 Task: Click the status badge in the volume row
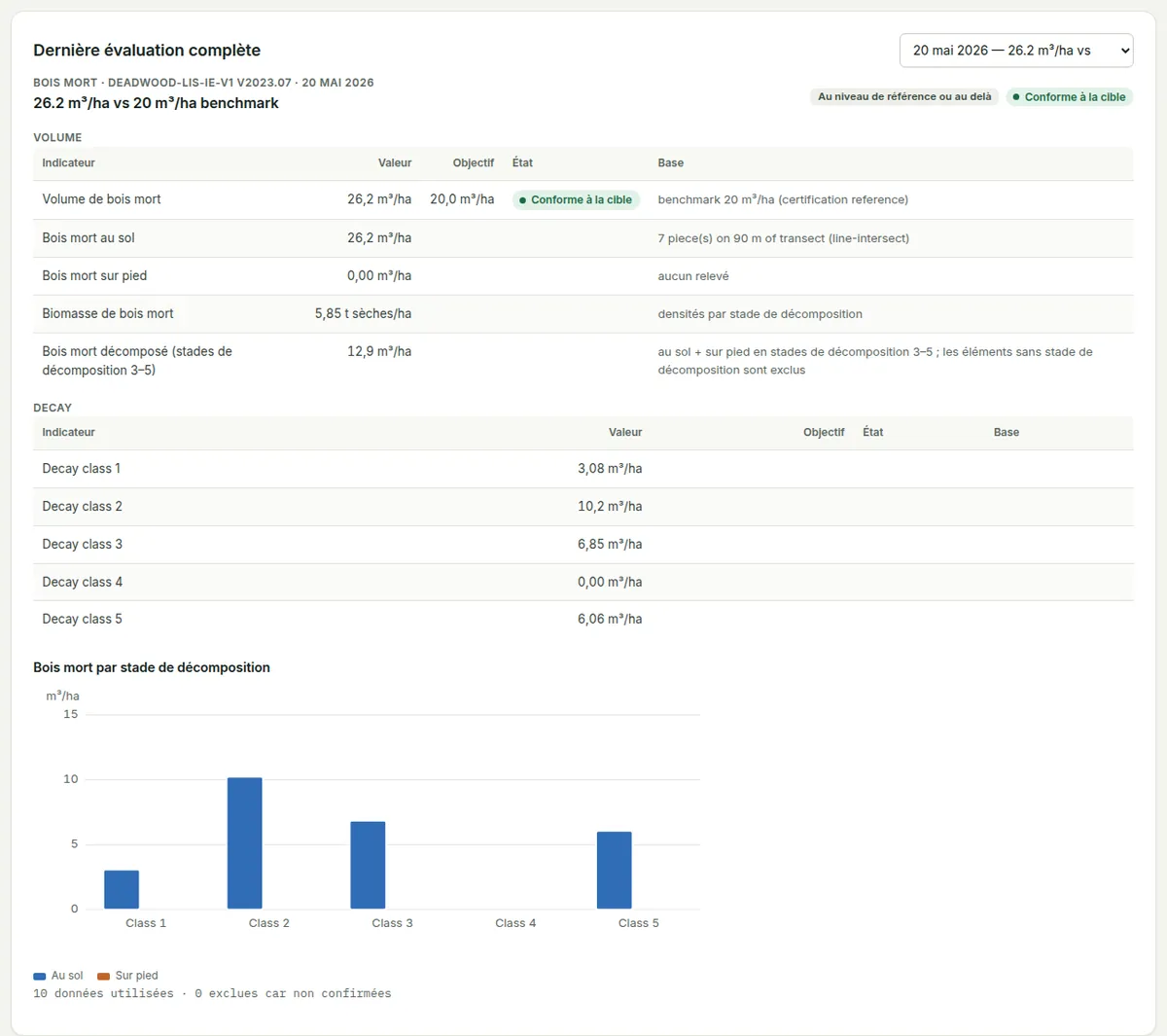point(576,199)
